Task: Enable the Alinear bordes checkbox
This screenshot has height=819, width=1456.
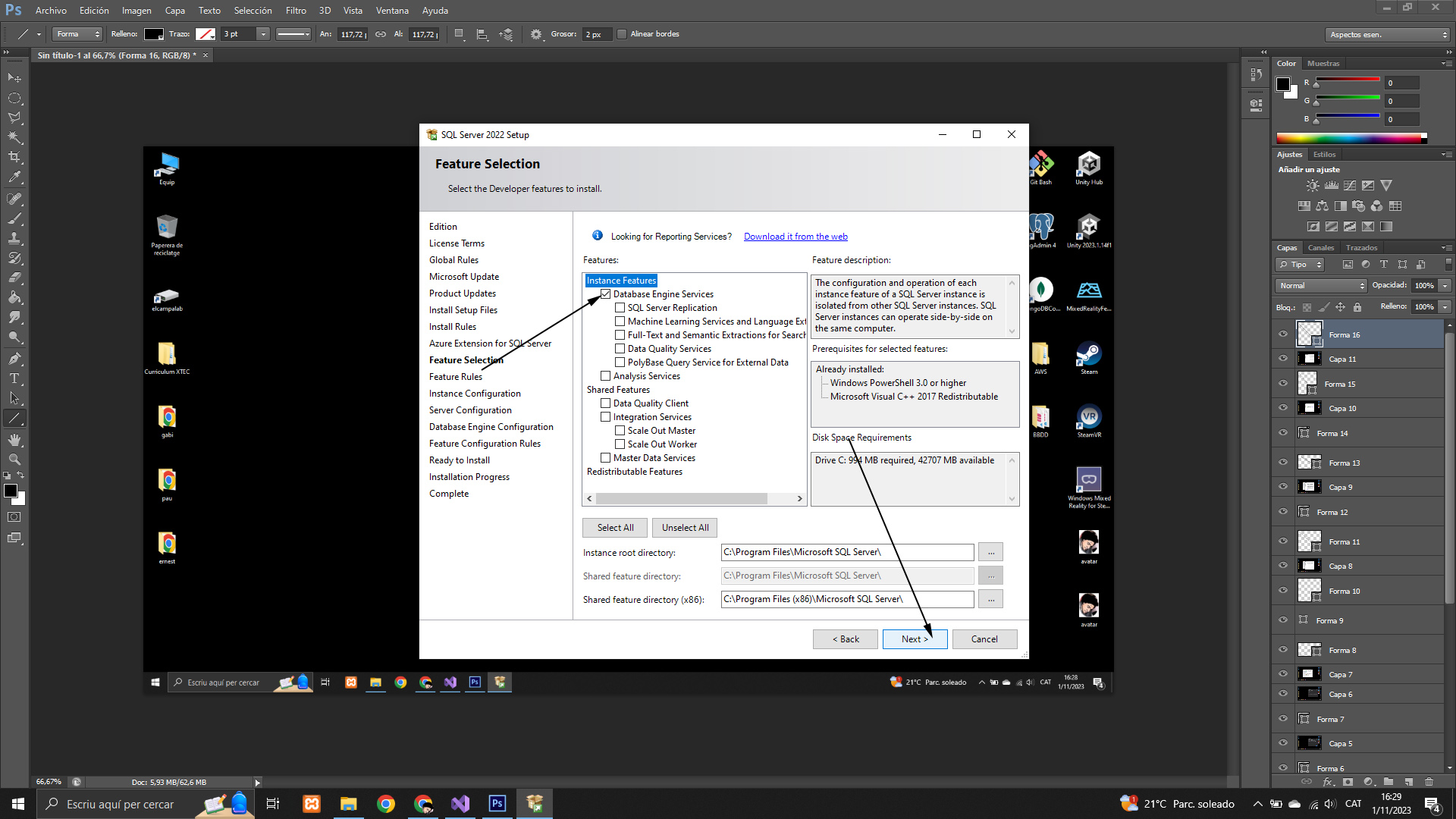Action: click(622, 34)
